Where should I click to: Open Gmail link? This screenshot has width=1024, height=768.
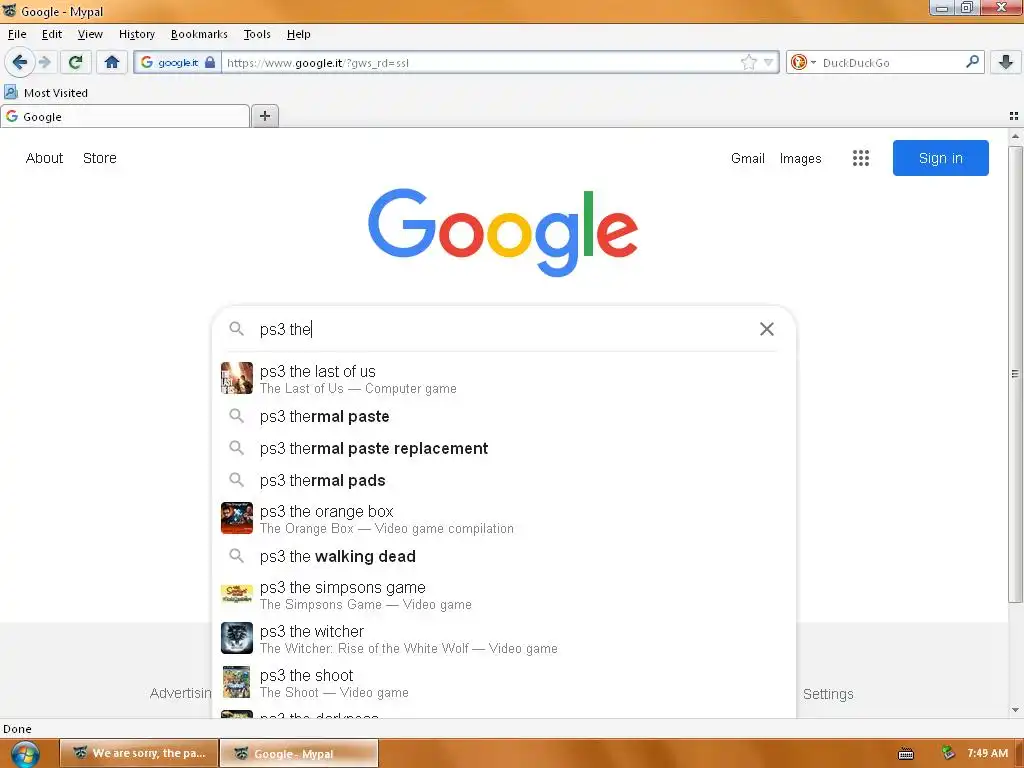click(747, 158)
